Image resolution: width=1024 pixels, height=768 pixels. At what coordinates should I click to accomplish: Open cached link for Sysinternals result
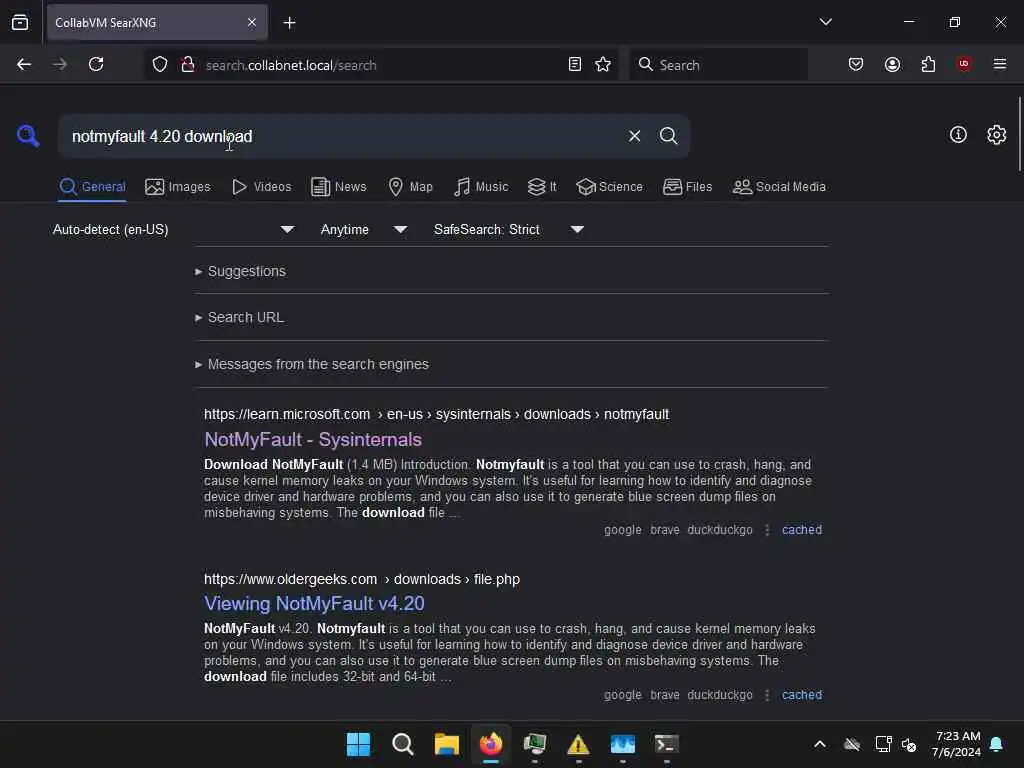coord(802,530)
